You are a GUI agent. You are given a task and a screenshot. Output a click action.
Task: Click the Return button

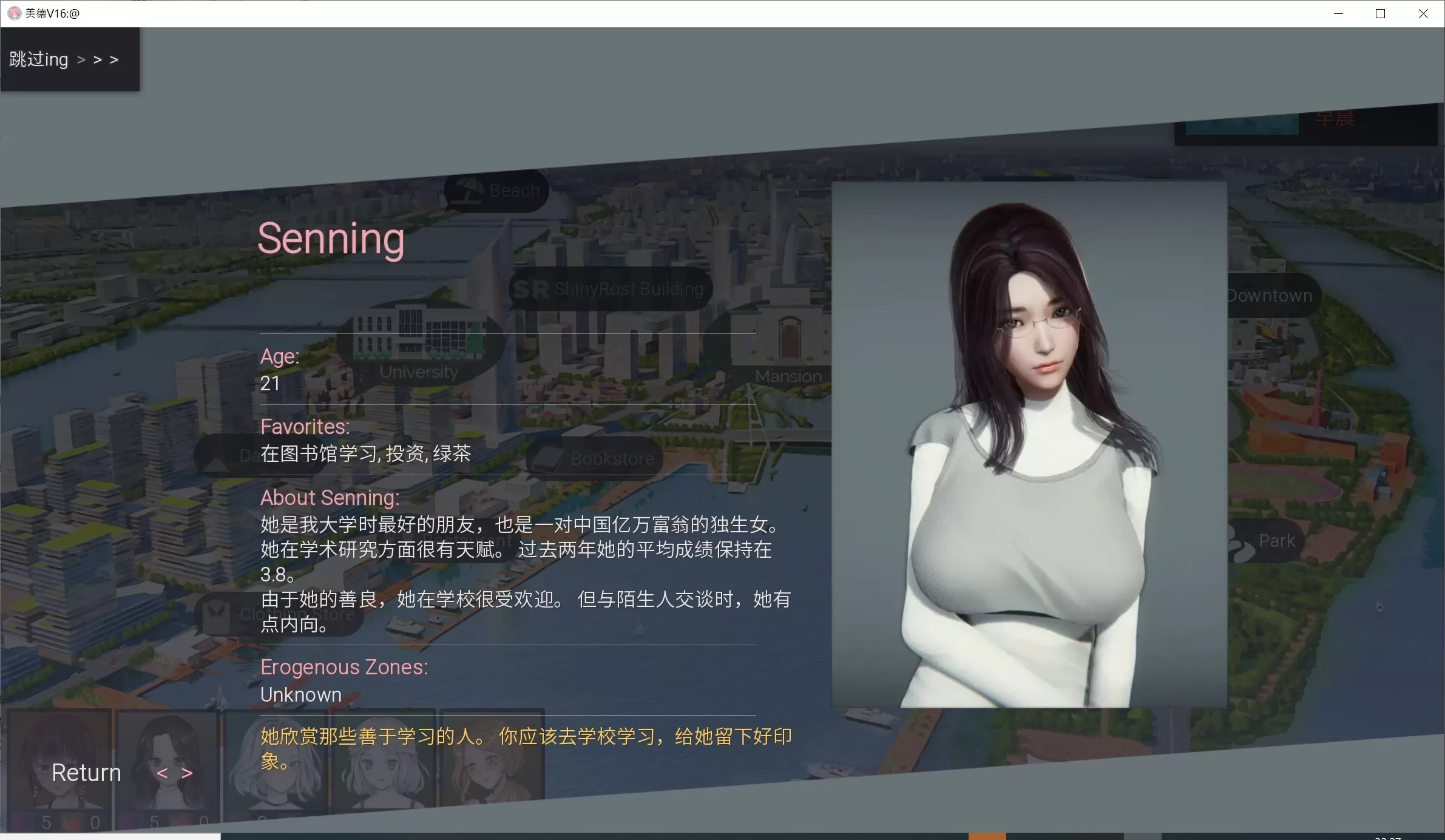point(86,773)
